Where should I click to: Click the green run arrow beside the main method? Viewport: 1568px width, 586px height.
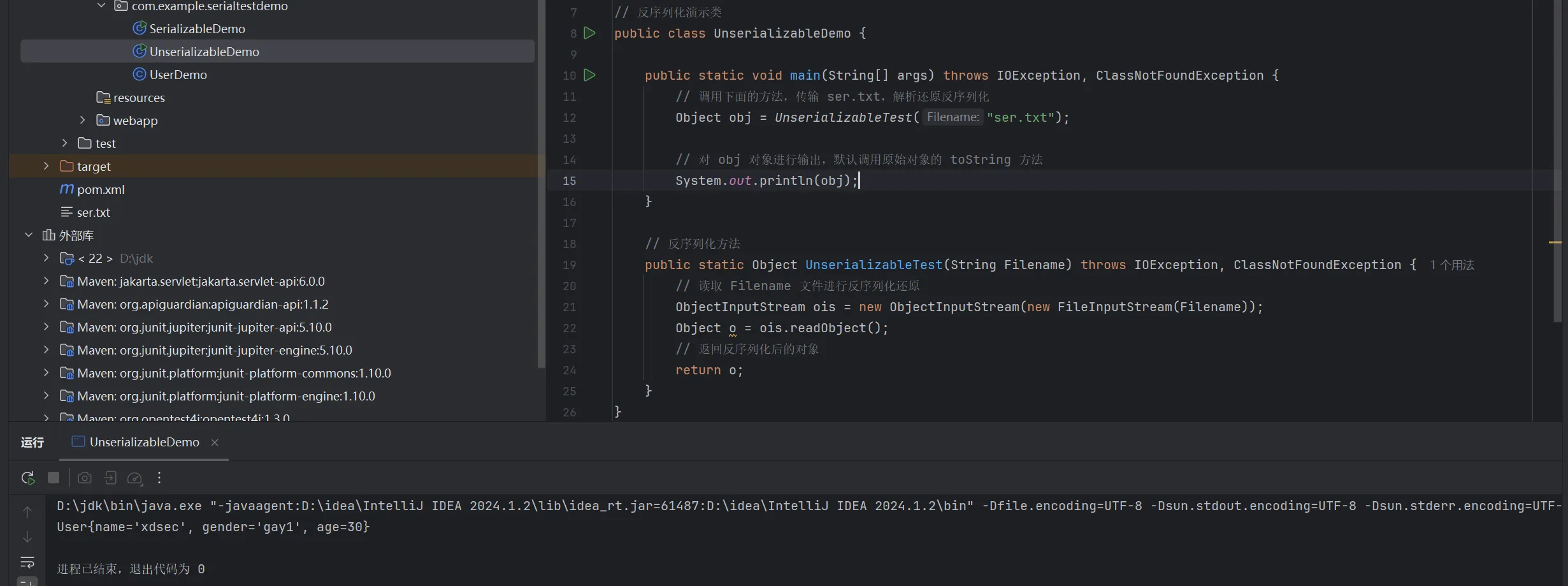(589, 75)
